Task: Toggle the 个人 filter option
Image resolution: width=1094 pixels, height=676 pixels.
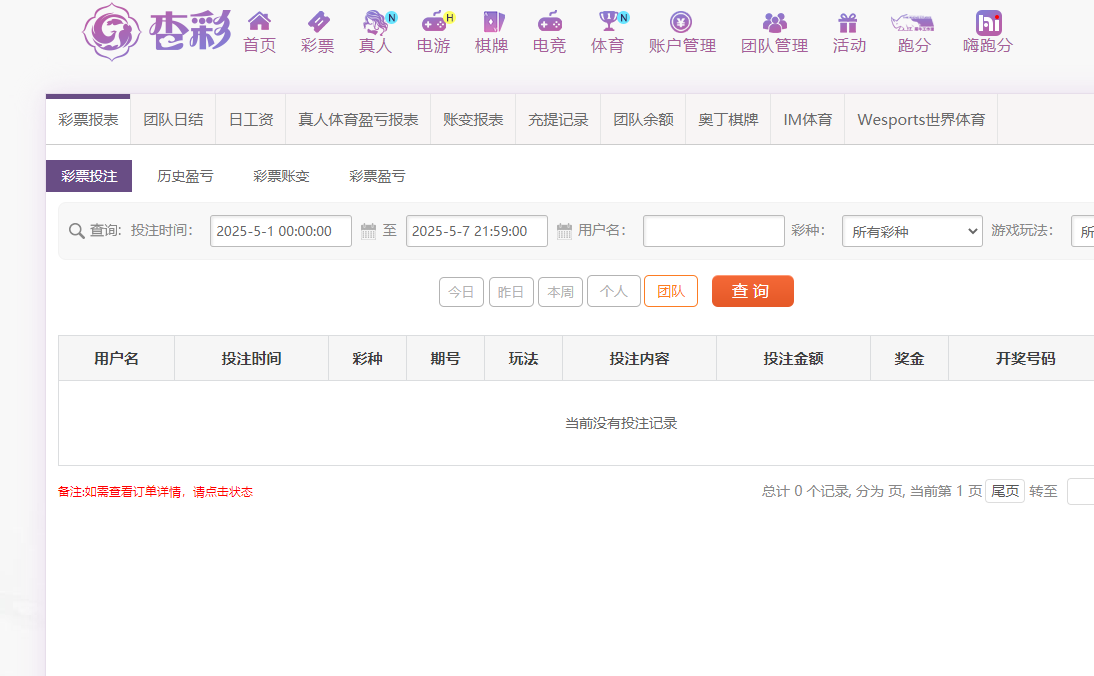Action: (x=613, y=291)
